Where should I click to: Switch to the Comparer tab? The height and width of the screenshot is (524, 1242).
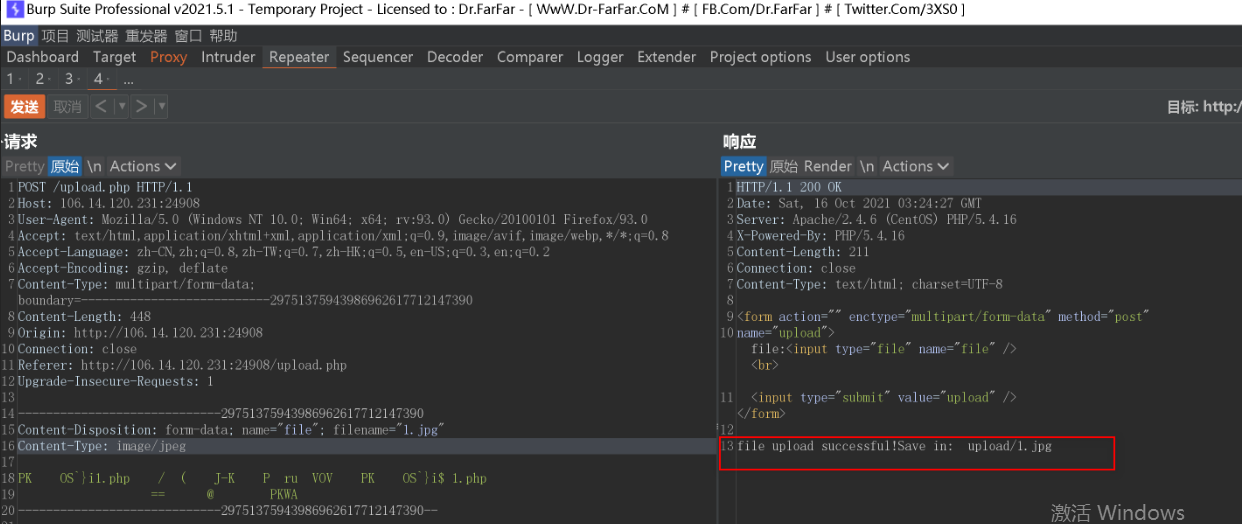(530, 57)
